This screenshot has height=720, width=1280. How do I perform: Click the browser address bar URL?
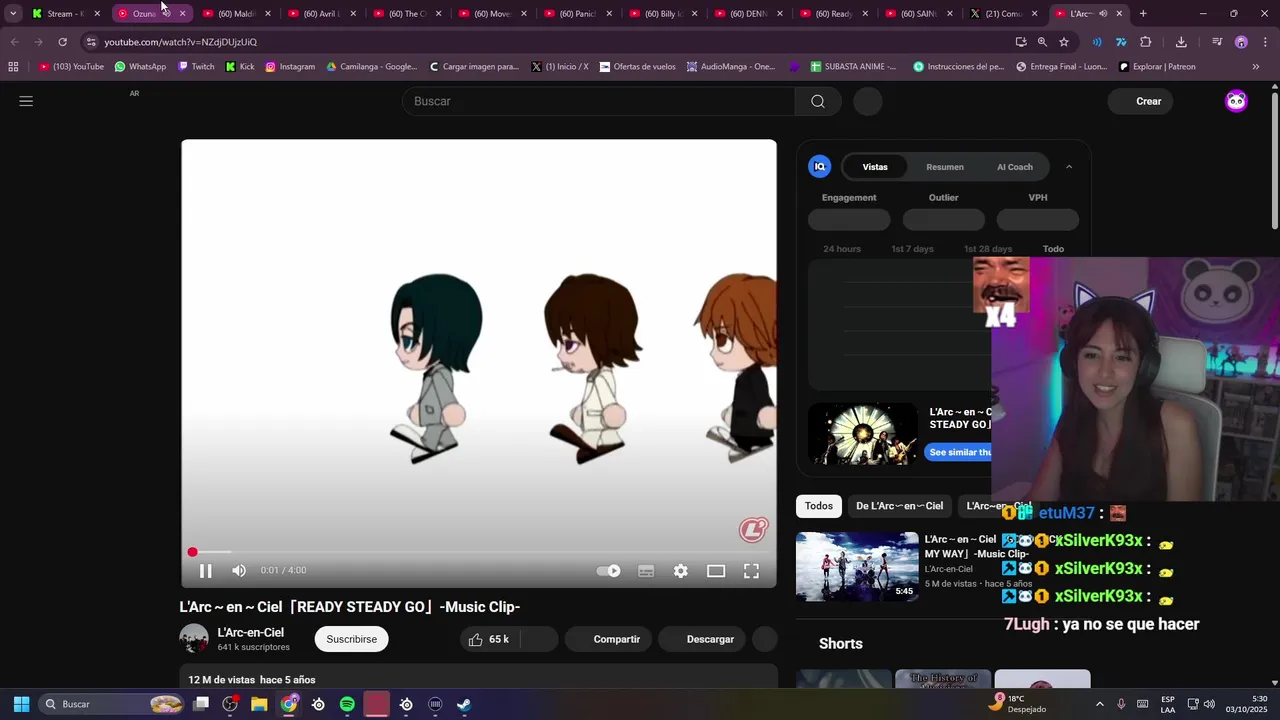[181, 42]
